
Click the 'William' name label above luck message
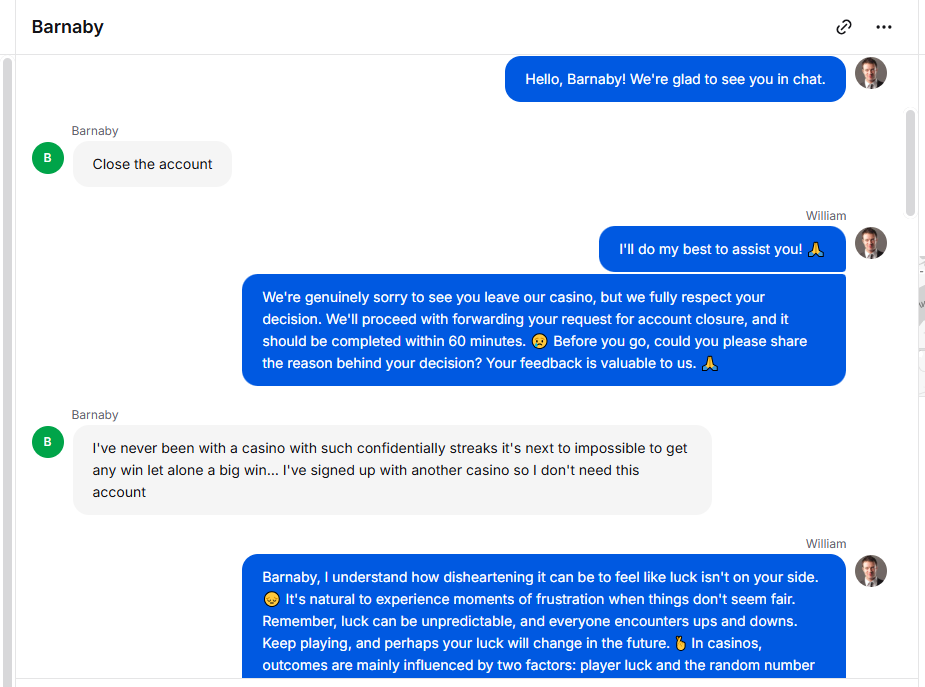point(826,544)
